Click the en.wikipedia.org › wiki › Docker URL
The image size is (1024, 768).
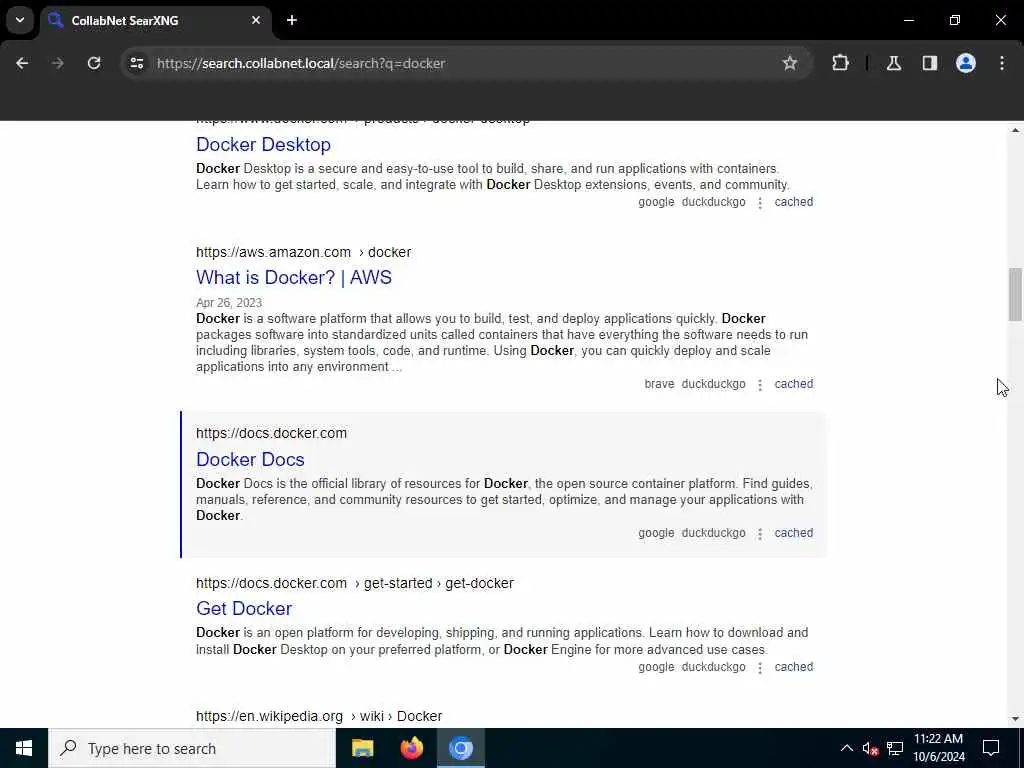(x=319, y=716)
